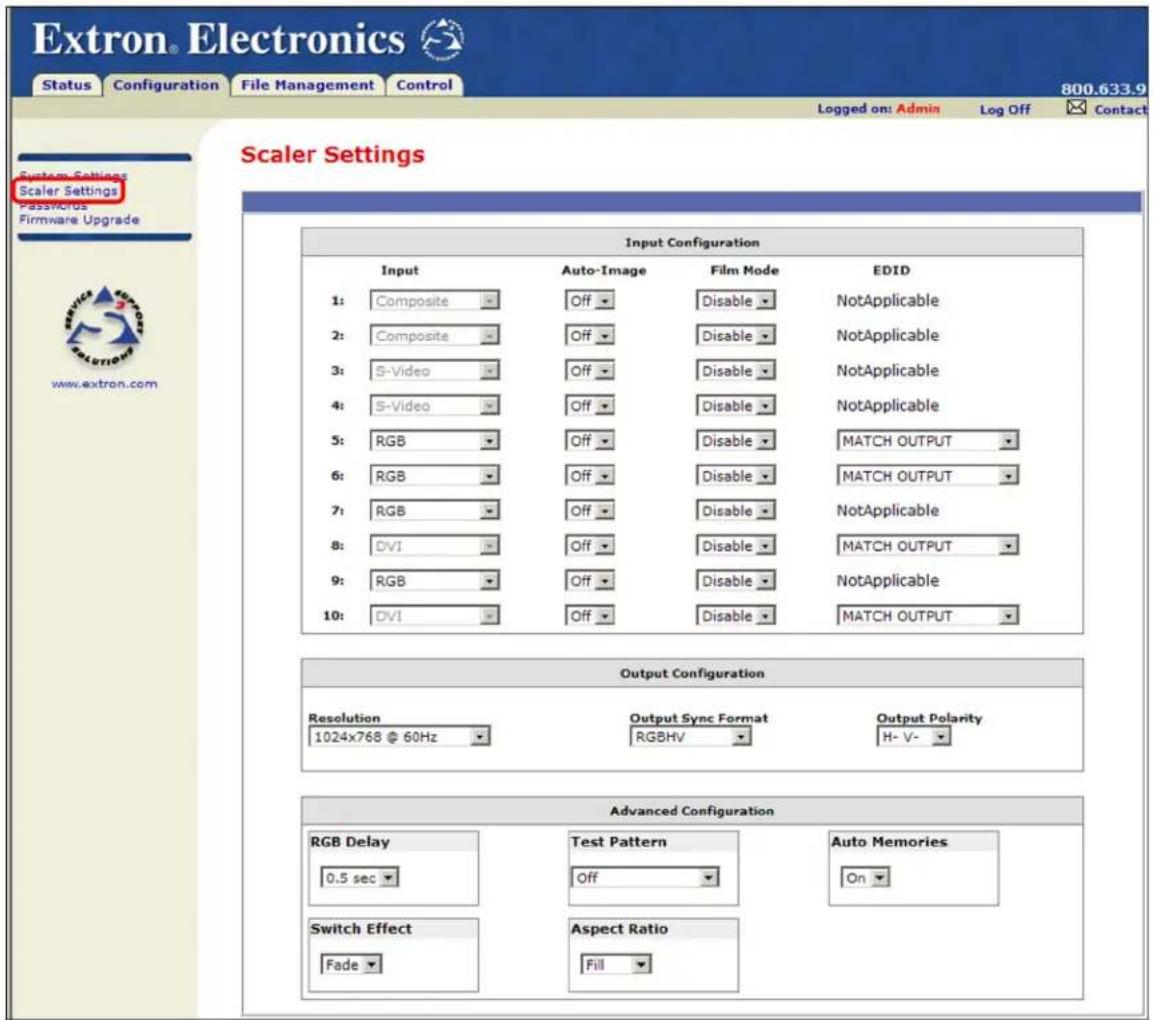Open Auto-Image dropdown for input 5
Image resolution: width=1154 pixels, height=1020 pixels.
[590, 440]
